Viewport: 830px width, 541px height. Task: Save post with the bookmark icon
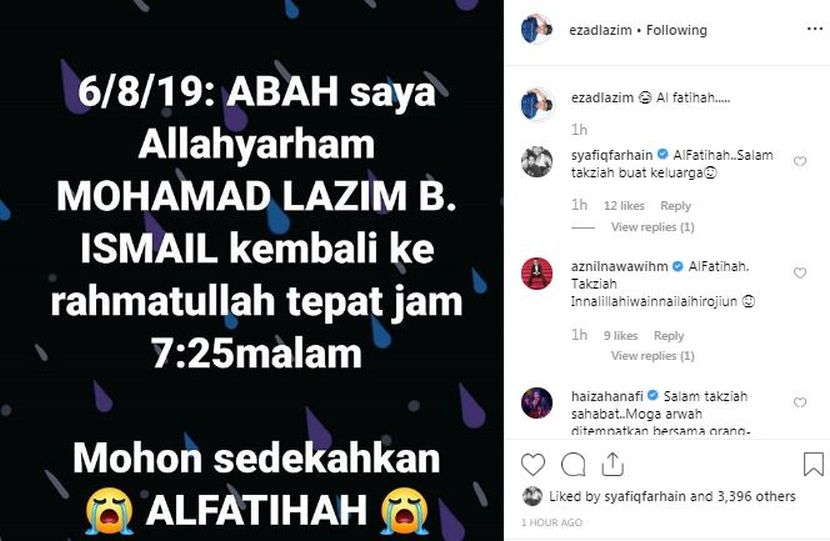click(813, 464)
